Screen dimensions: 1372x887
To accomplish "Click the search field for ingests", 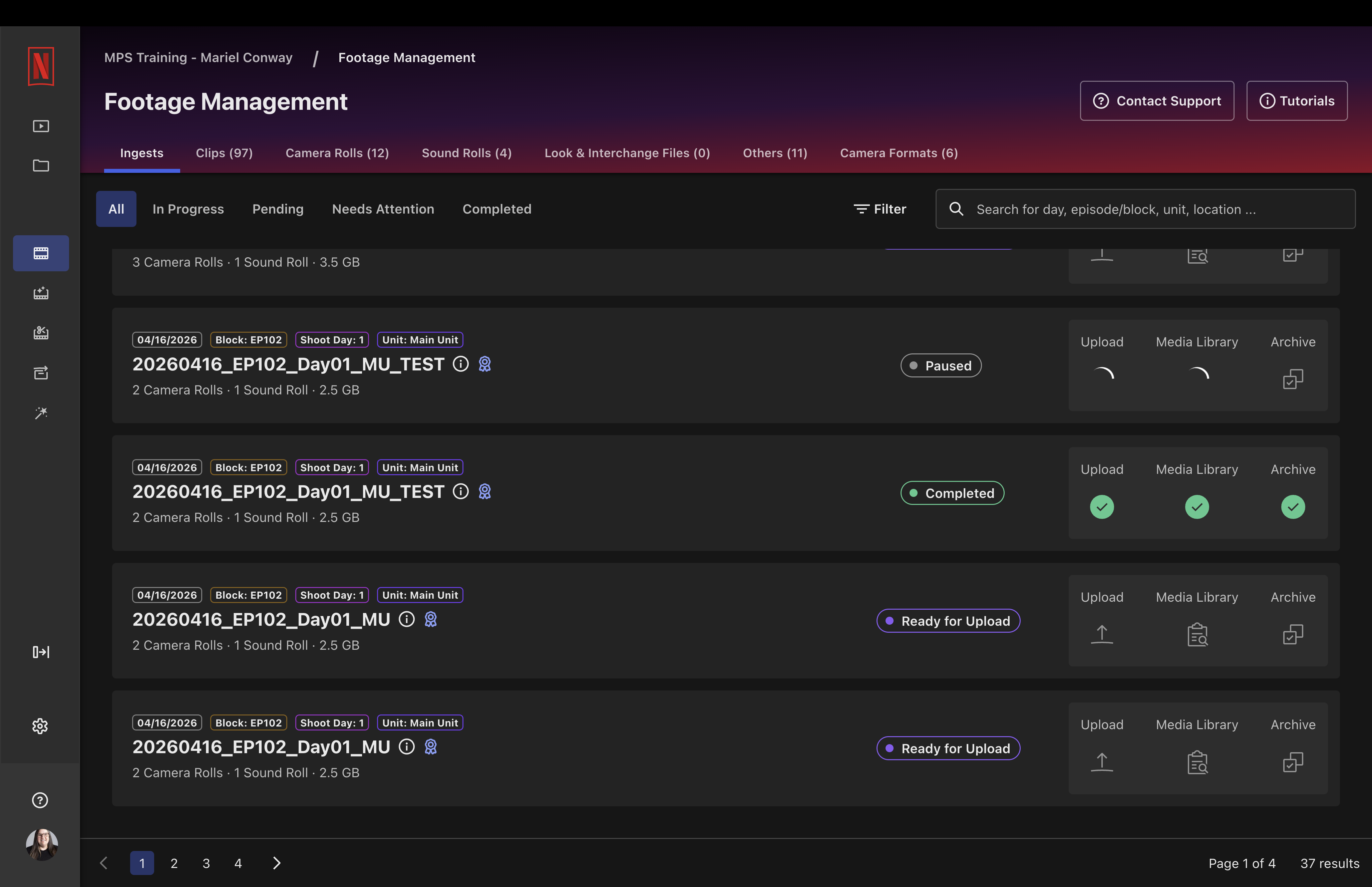I will [1145, 209].
